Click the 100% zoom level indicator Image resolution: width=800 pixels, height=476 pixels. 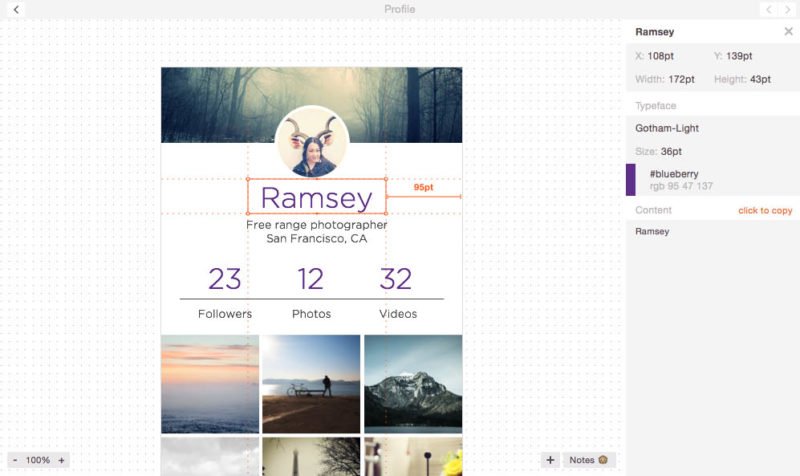click(38, 460)
